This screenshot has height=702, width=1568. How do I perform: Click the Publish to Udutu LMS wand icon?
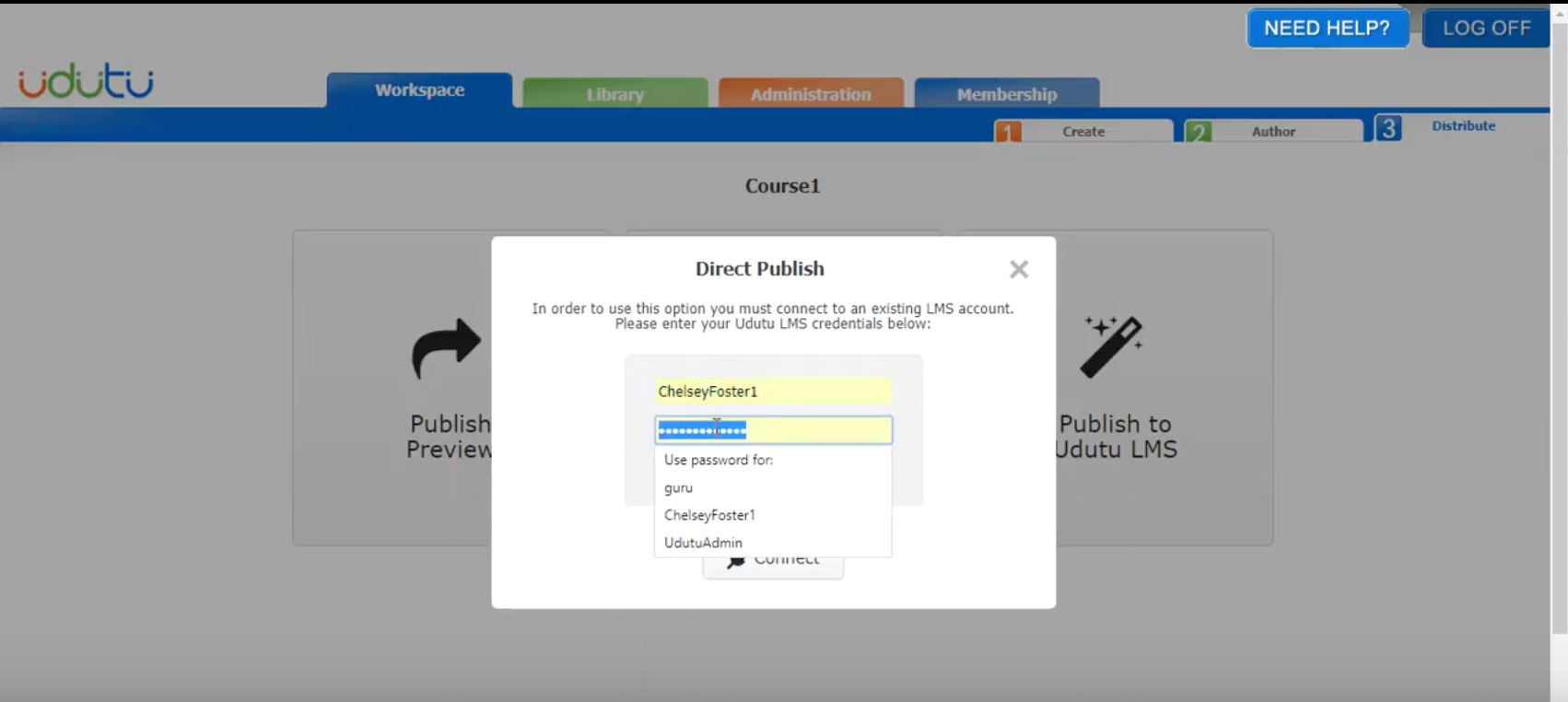coord(1112,346)
